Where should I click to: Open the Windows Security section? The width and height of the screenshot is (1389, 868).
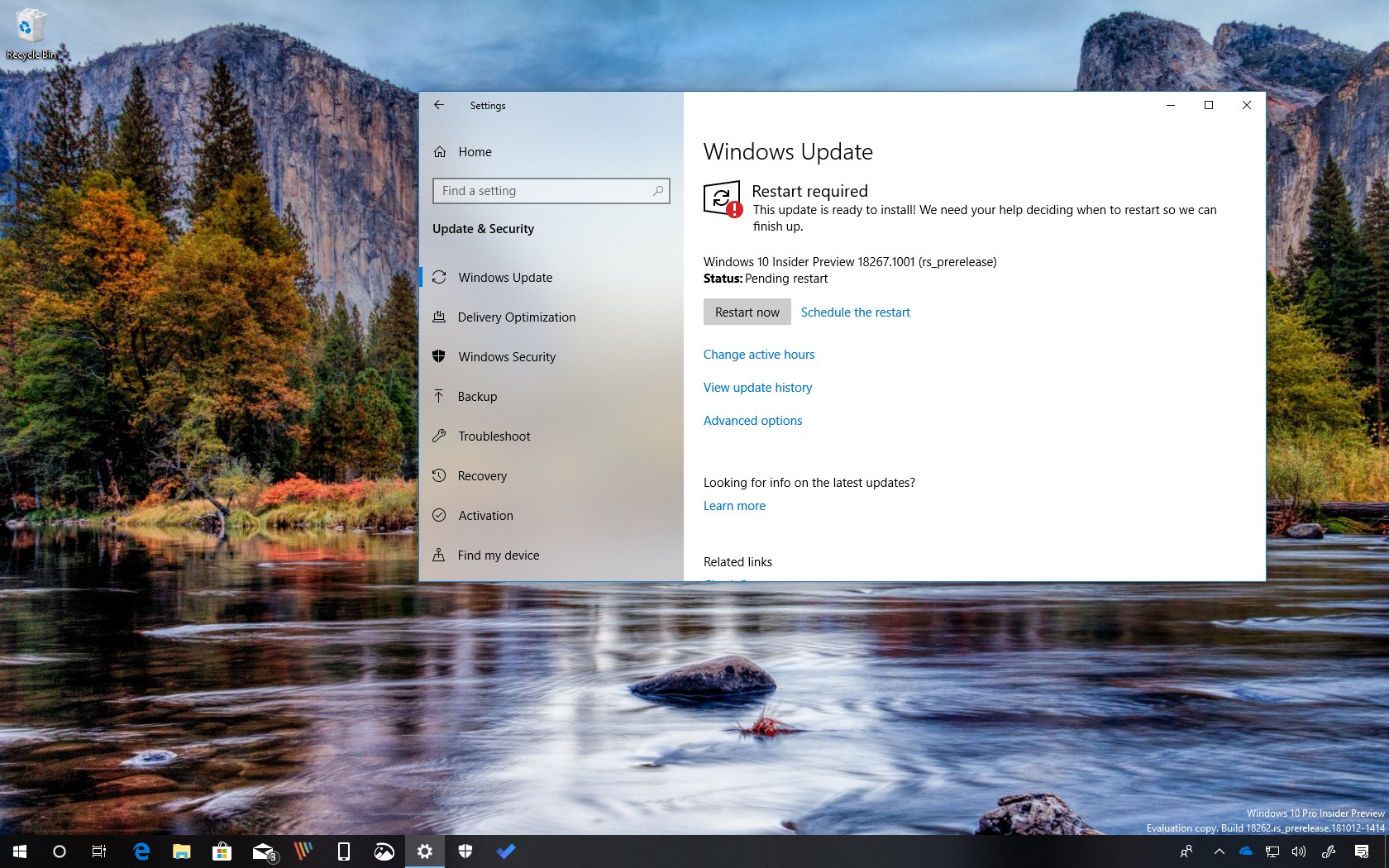coord(507,356)
